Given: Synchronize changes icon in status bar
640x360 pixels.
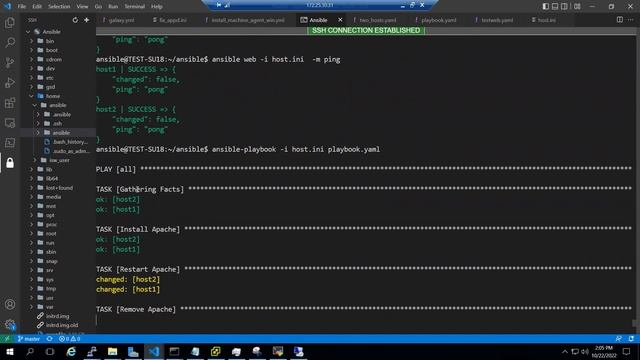Looking at the screenshot, I should pos(49,339).
